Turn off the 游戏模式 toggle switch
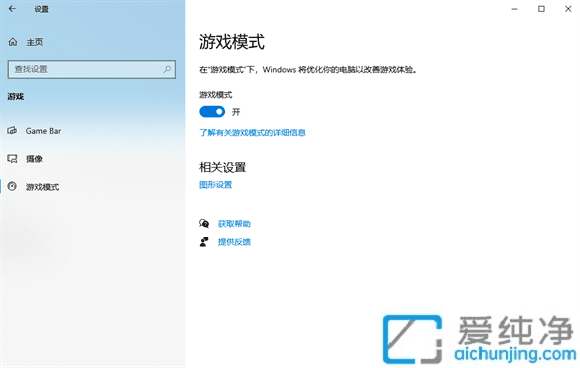The height and width of the screenshot is (368, 580). pyautogui.click(x=212, y=112)
